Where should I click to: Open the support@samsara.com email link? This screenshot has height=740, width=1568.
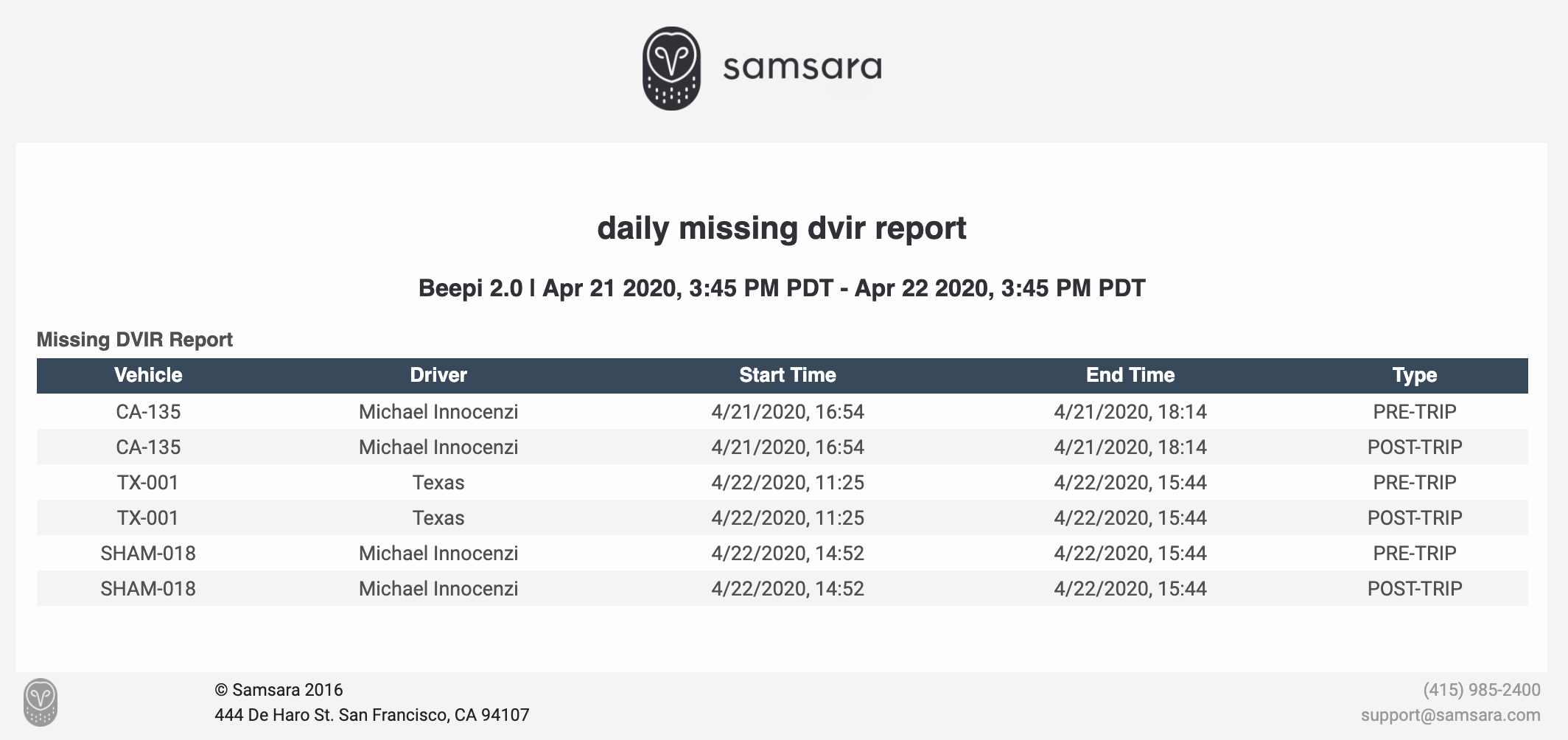click(x=1450, y=715)
